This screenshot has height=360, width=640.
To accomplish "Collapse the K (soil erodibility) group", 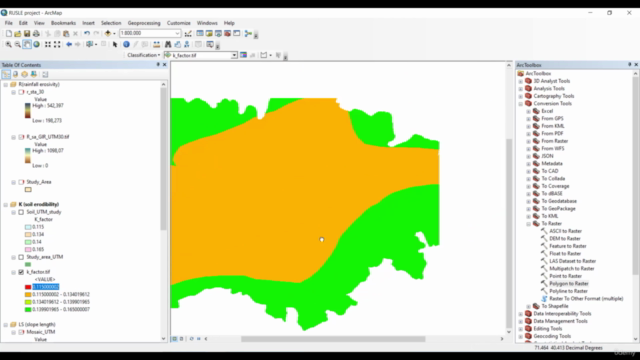I will coord(6,204).
